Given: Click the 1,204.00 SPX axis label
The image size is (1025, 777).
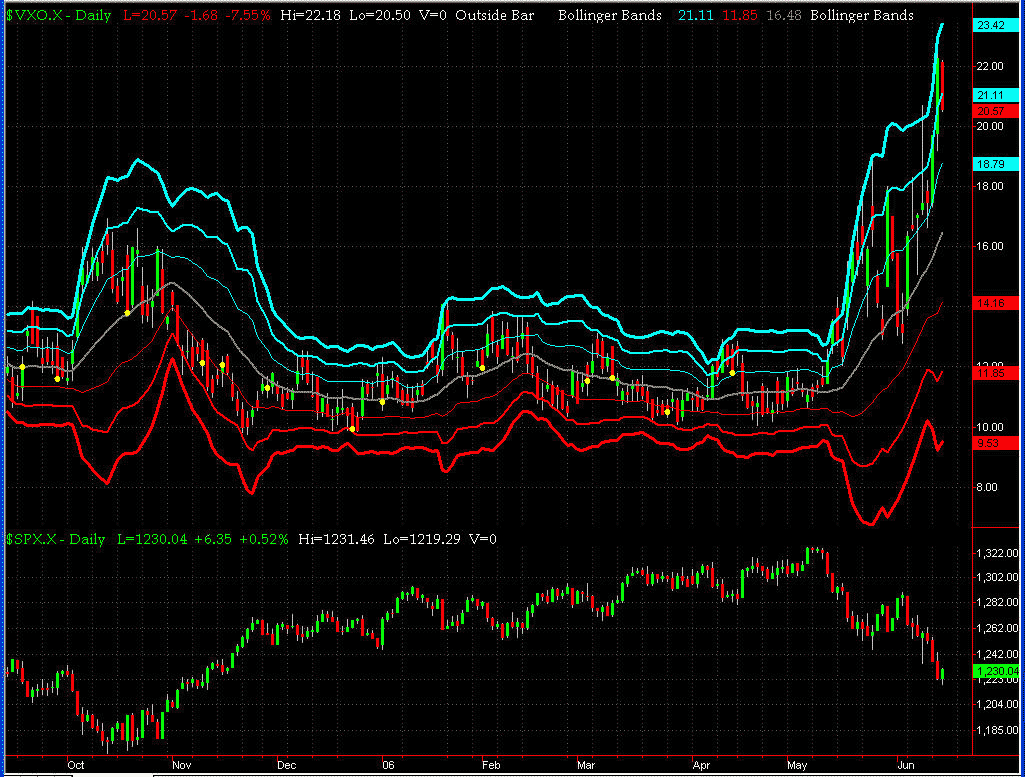Looking at the screenshot, I should (997, 704).
